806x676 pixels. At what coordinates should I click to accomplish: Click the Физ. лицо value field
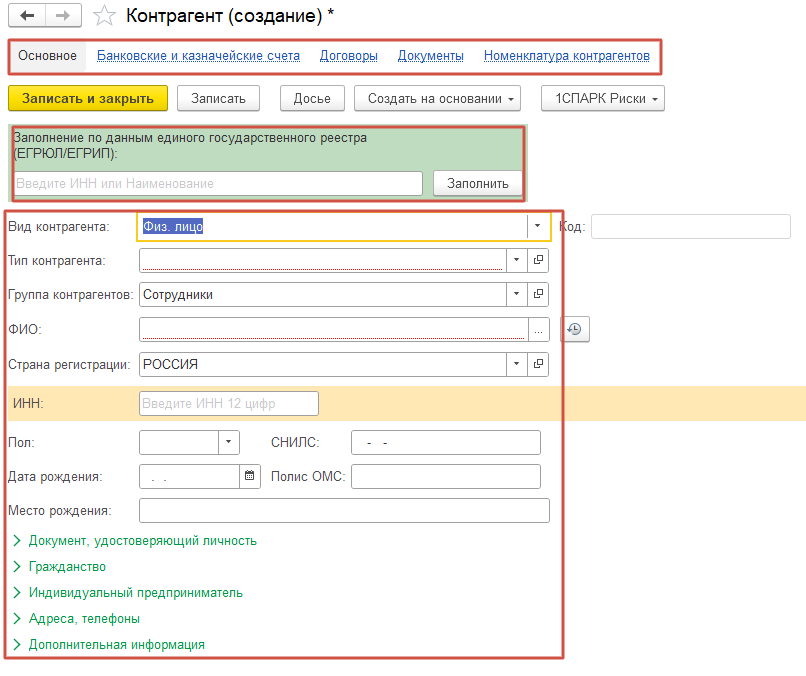tap(333, 226)
